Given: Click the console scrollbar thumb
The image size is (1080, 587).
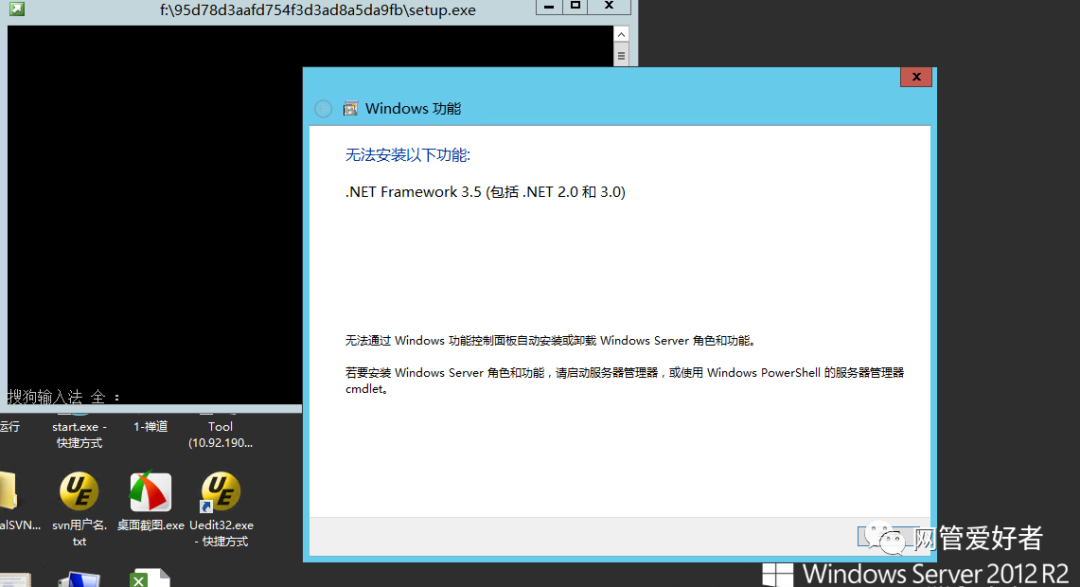Looking at the screenshot, I should 621,55.
